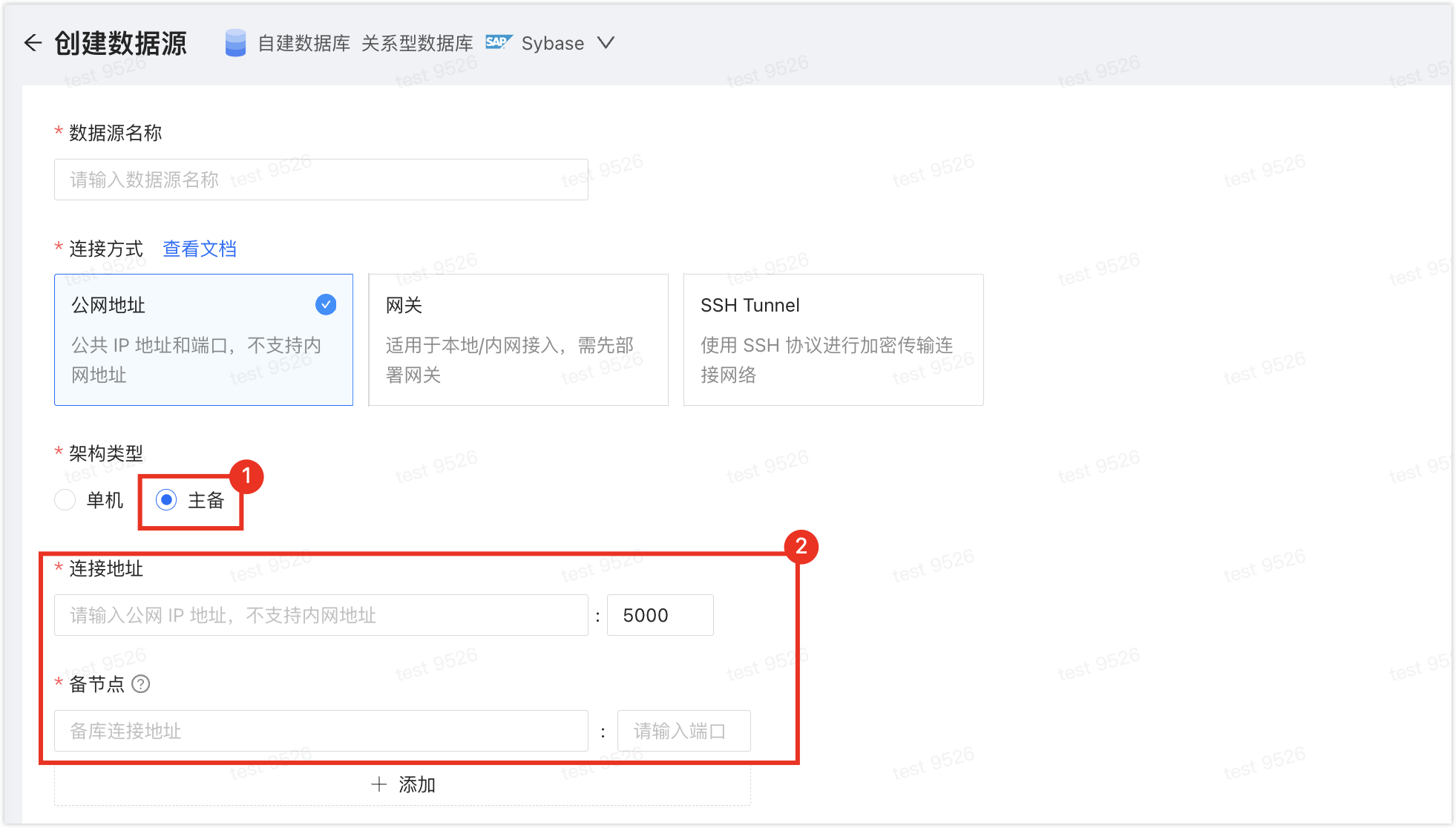This screenshot has height=828, width=1456.
Task: Click the port field showing 5000
Action: pyautogui.click(x=660, y=615)
